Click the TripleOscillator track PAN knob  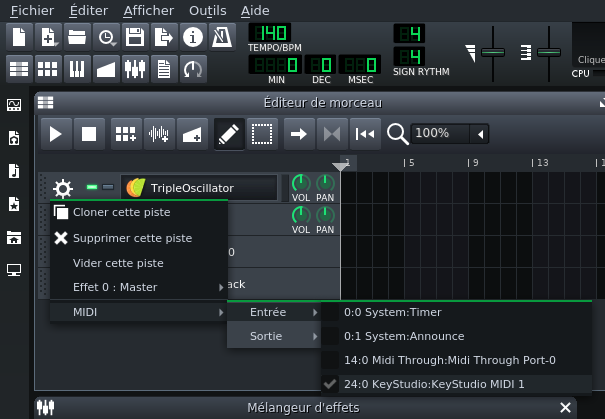pyautogui.click(x=325, y=183)
